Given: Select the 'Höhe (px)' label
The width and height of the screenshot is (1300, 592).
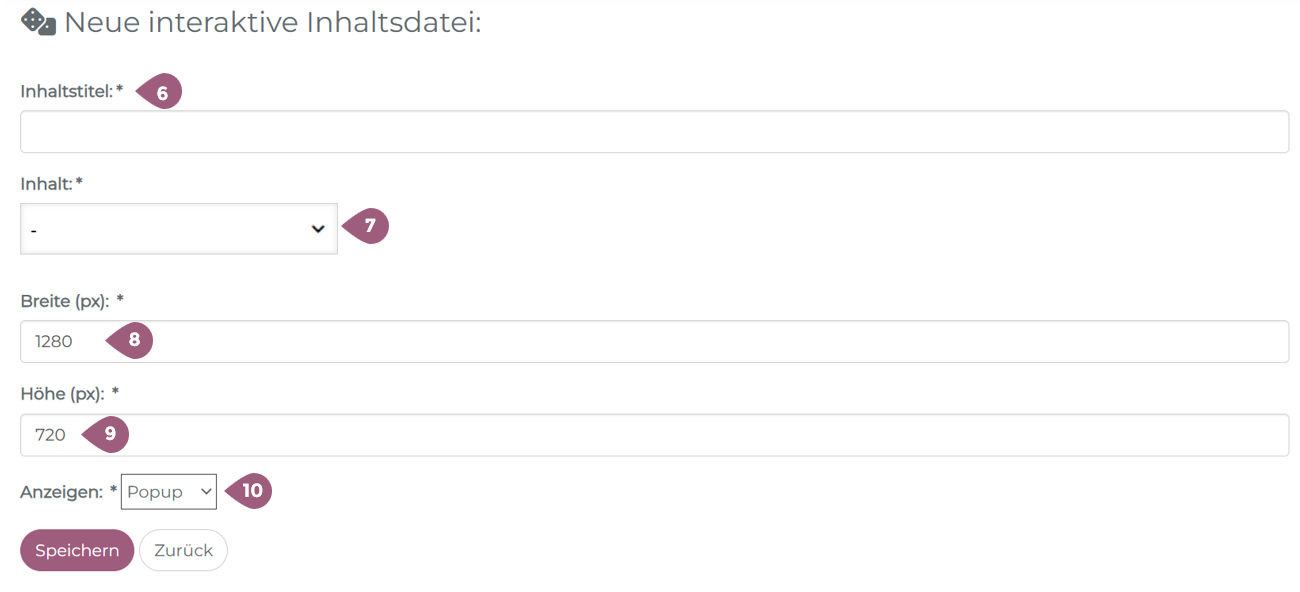Looking at the screenshot, I should pyautogui.click(x=62, y=394).
